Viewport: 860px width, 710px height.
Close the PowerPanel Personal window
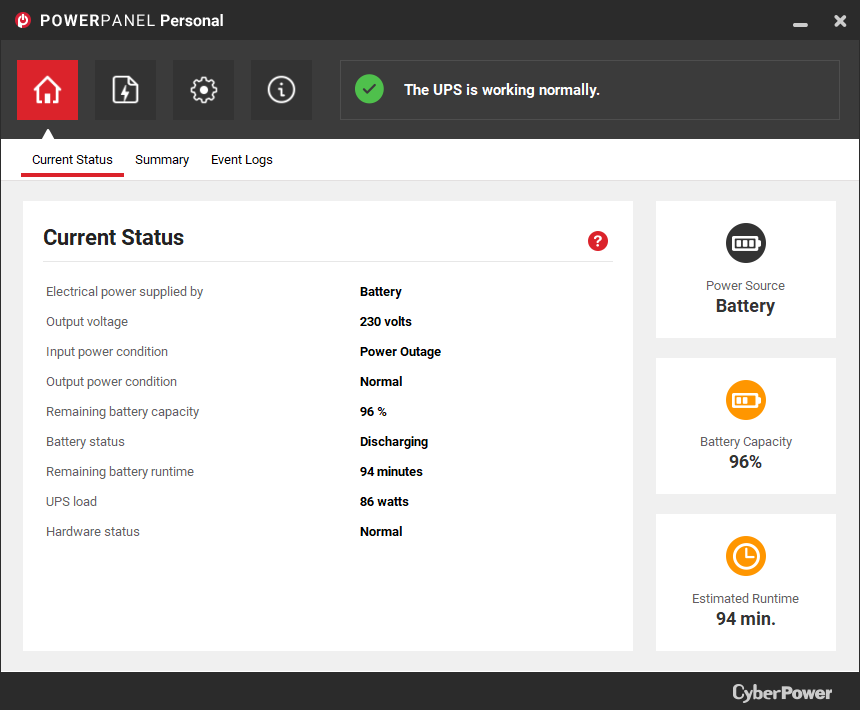point(840,21)
